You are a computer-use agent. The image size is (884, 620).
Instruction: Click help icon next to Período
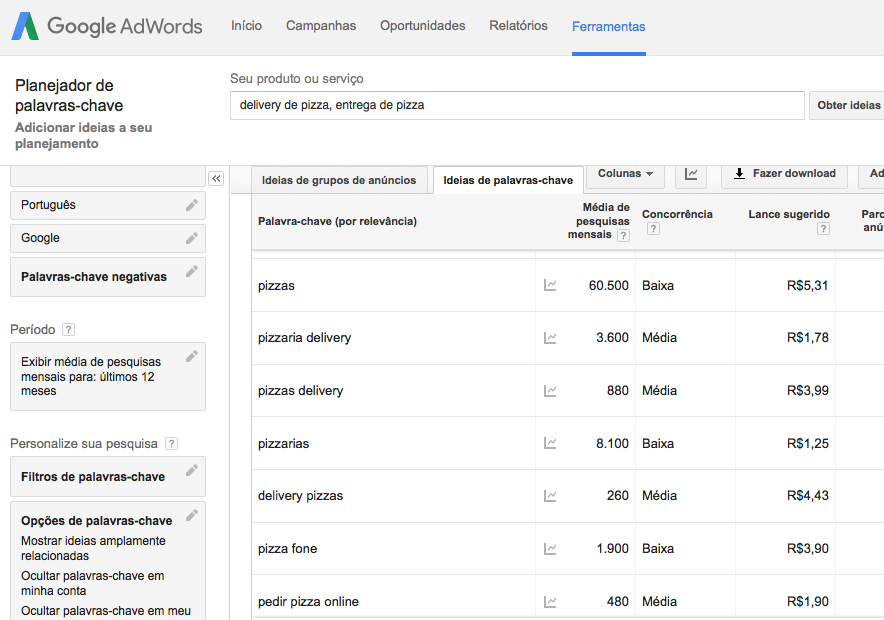pyautogui.click(x=68, y=330)
